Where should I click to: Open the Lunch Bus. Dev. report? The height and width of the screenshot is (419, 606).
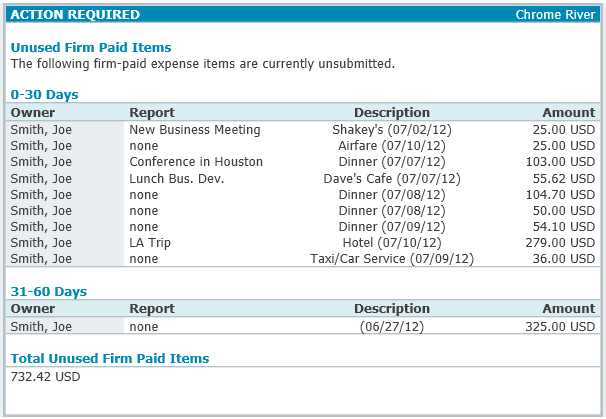click(177, 178)
